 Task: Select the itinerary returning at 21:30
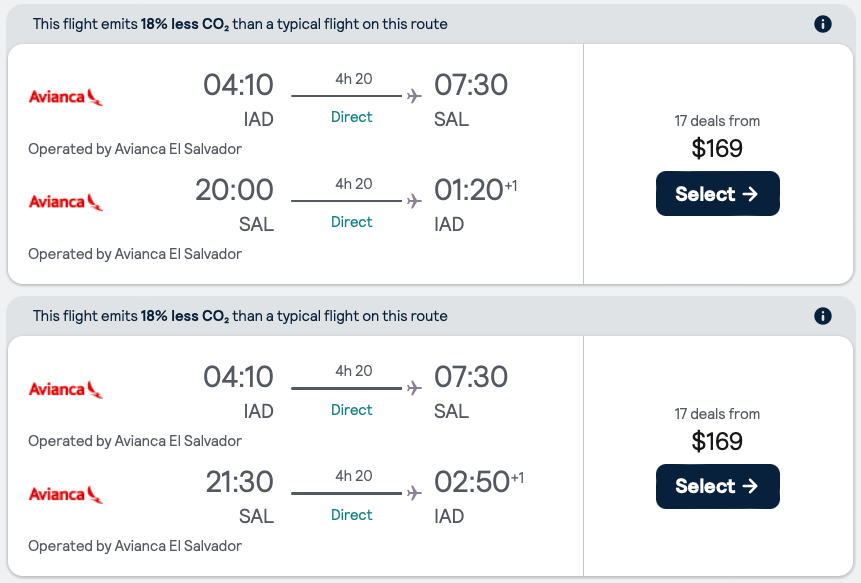coord(717,486)
